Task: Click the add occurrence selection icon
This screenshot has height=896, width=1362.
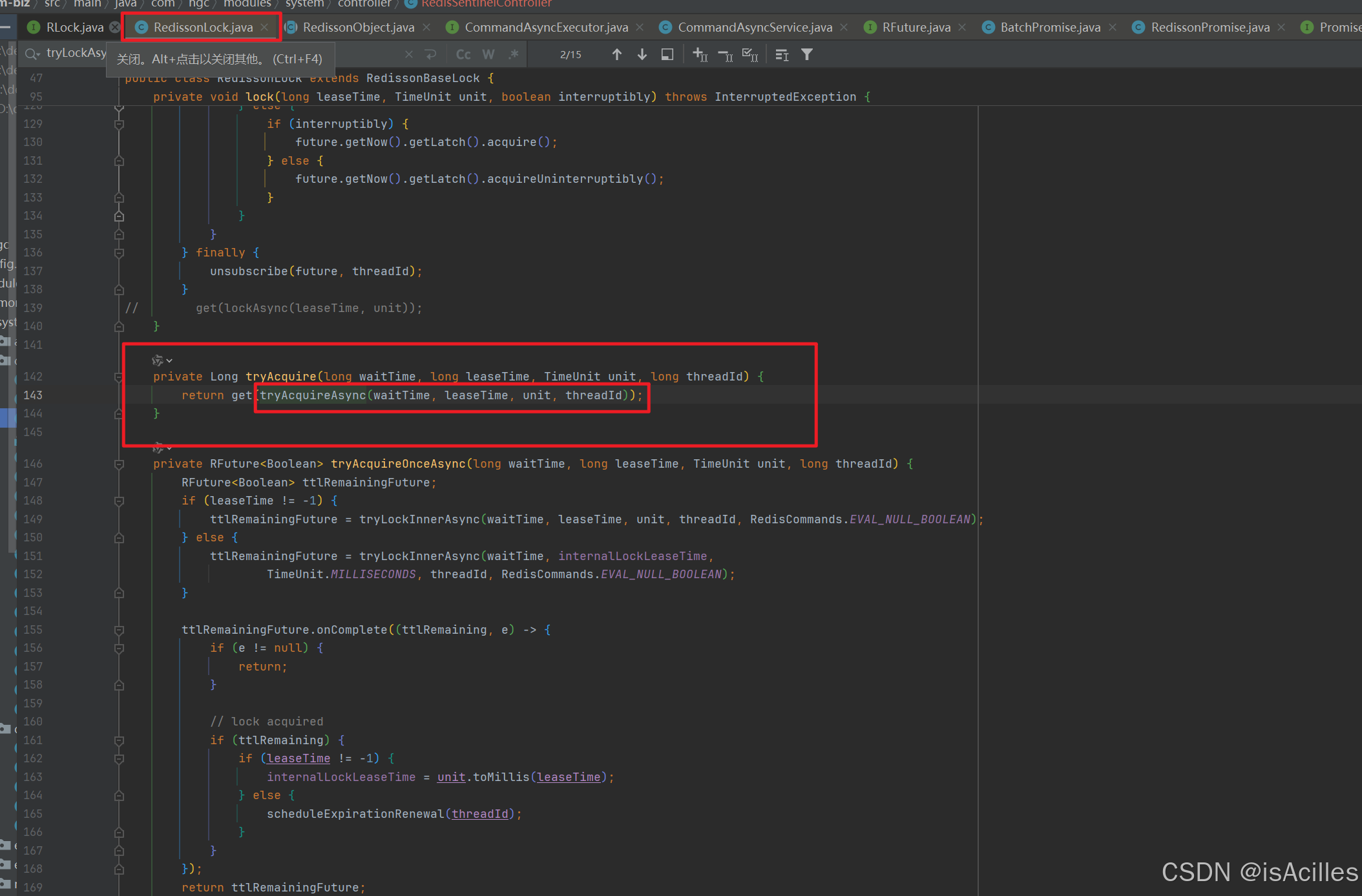Action: [700, 54]
